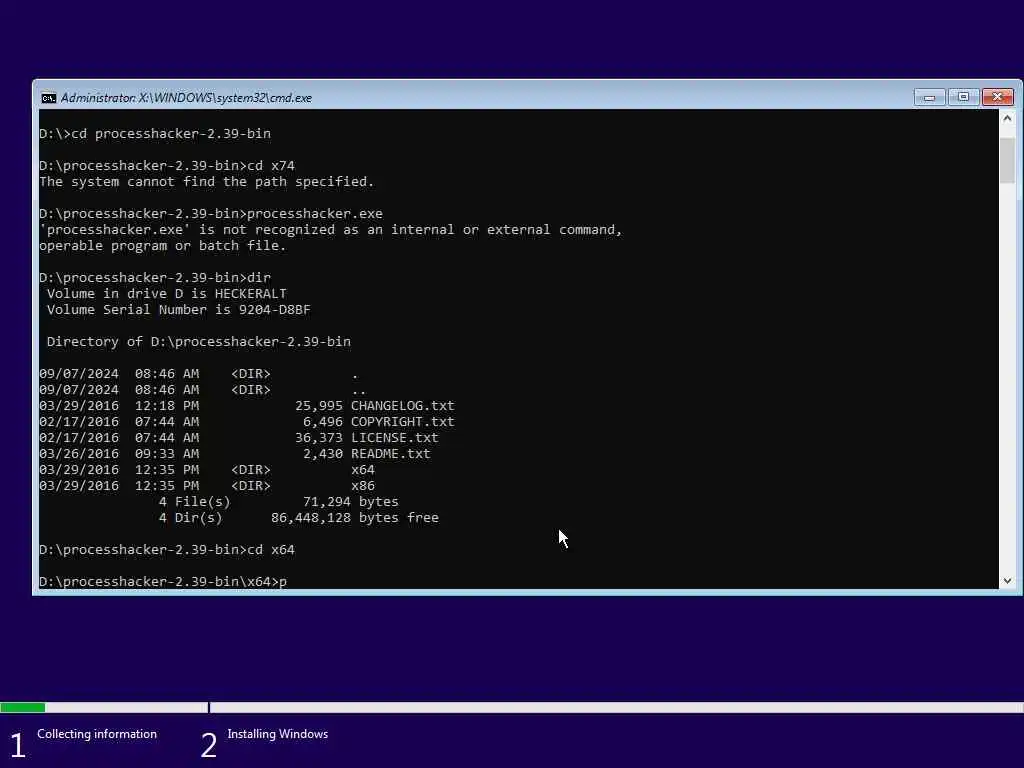Click the 'Volume Serial Number is 9204-D8BF' line
The width and height of the screenshot is (1024, 768).
[x=178, y=310]
